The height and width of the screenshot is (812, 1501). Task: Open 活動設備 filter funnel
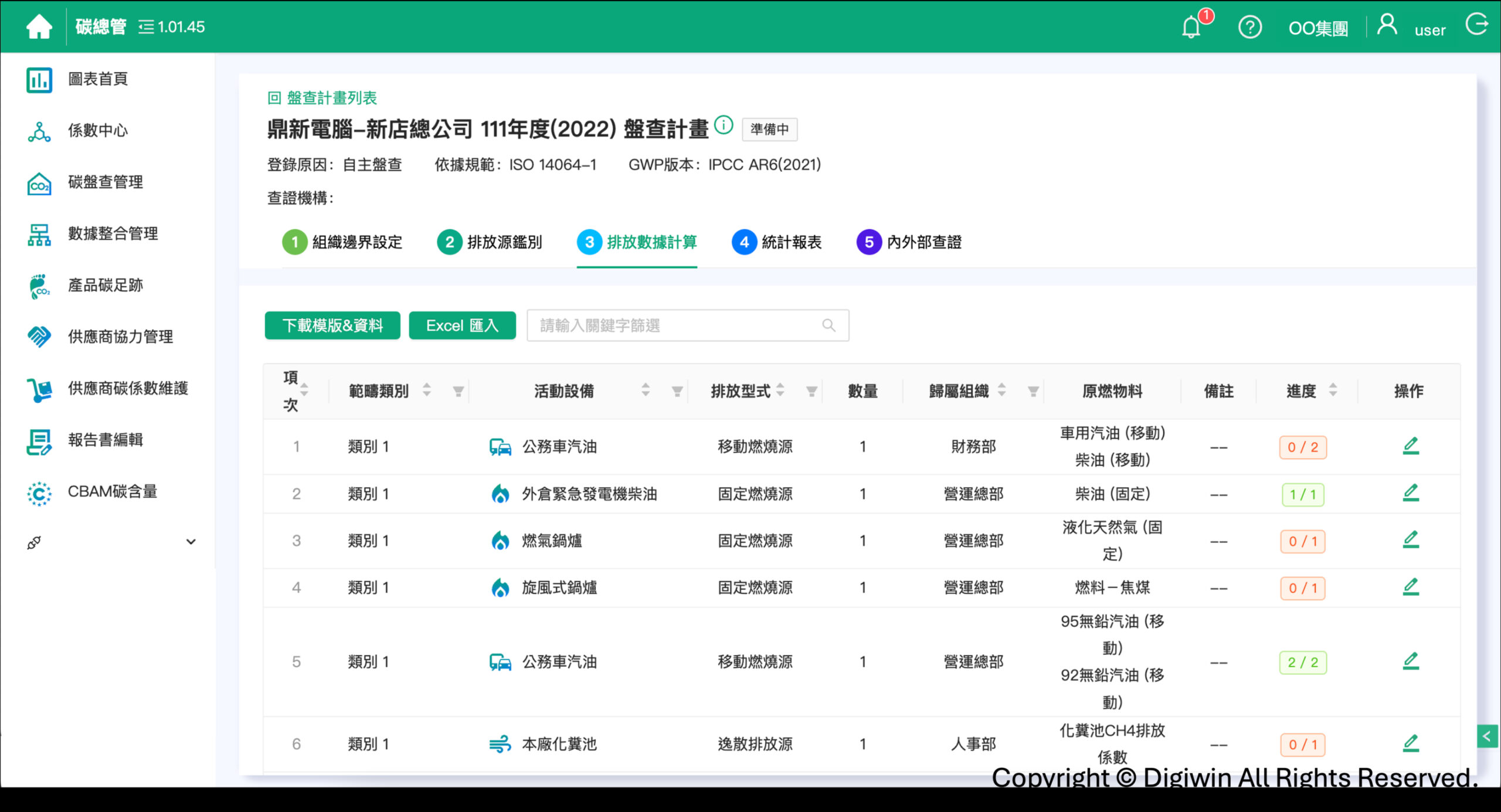(677, 391)
